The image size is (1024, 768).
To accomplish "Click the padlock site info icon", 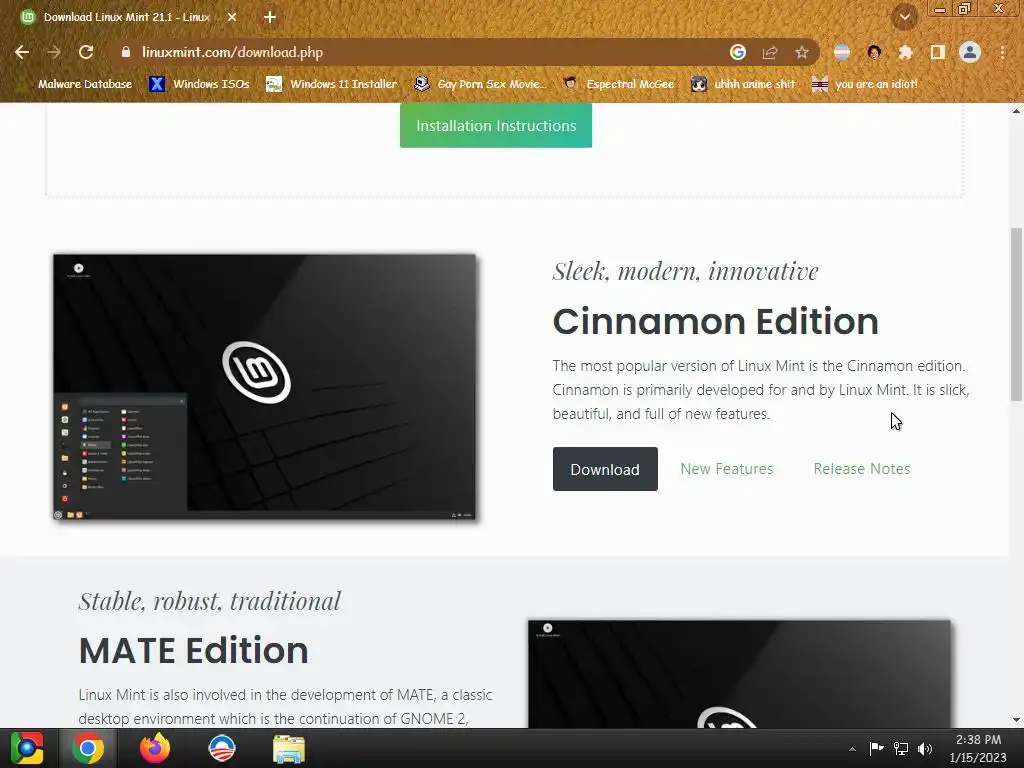I will pyautogui.click(x=125, y=52).
